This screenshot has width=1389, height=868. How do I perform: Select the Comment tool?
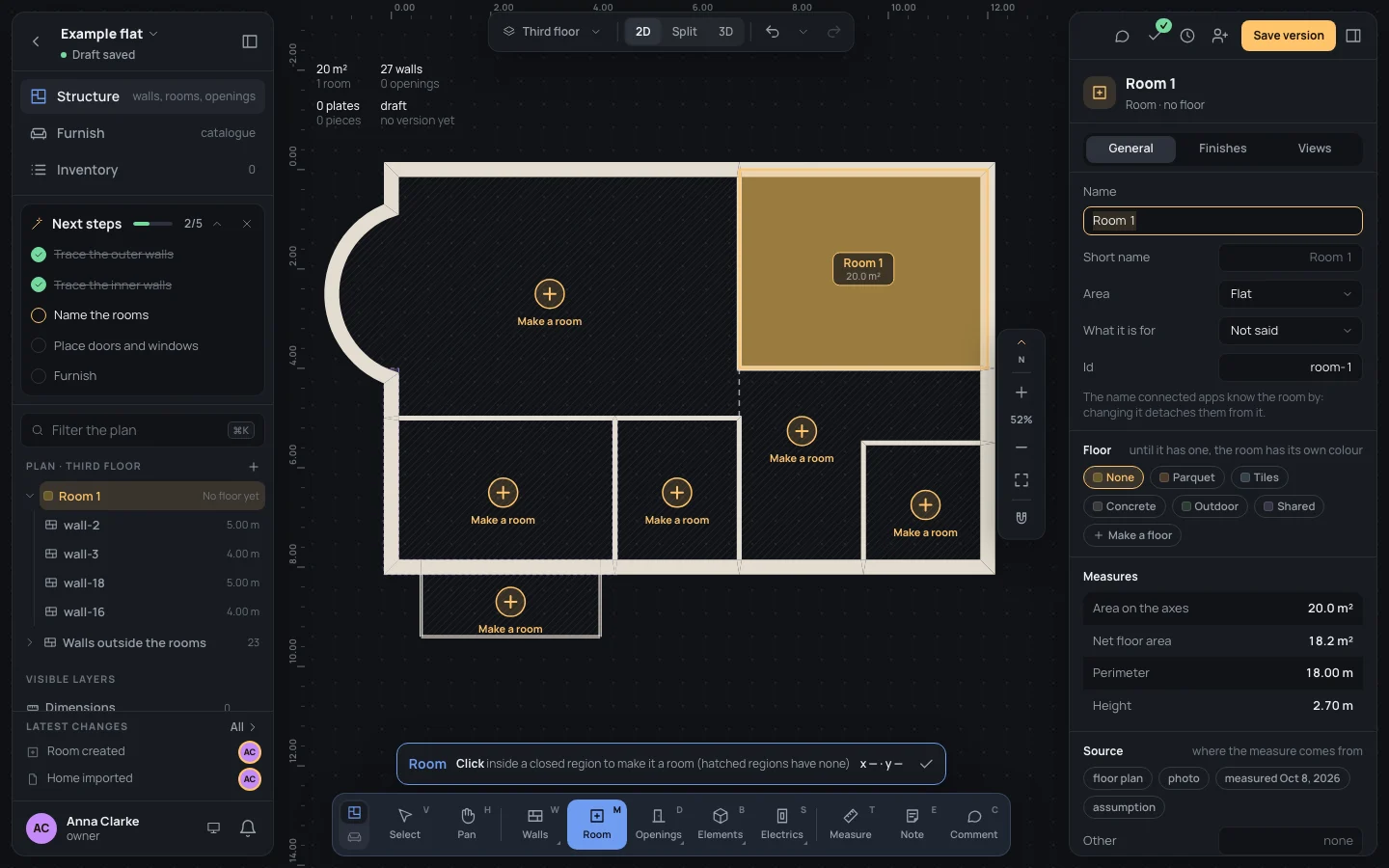974,825
